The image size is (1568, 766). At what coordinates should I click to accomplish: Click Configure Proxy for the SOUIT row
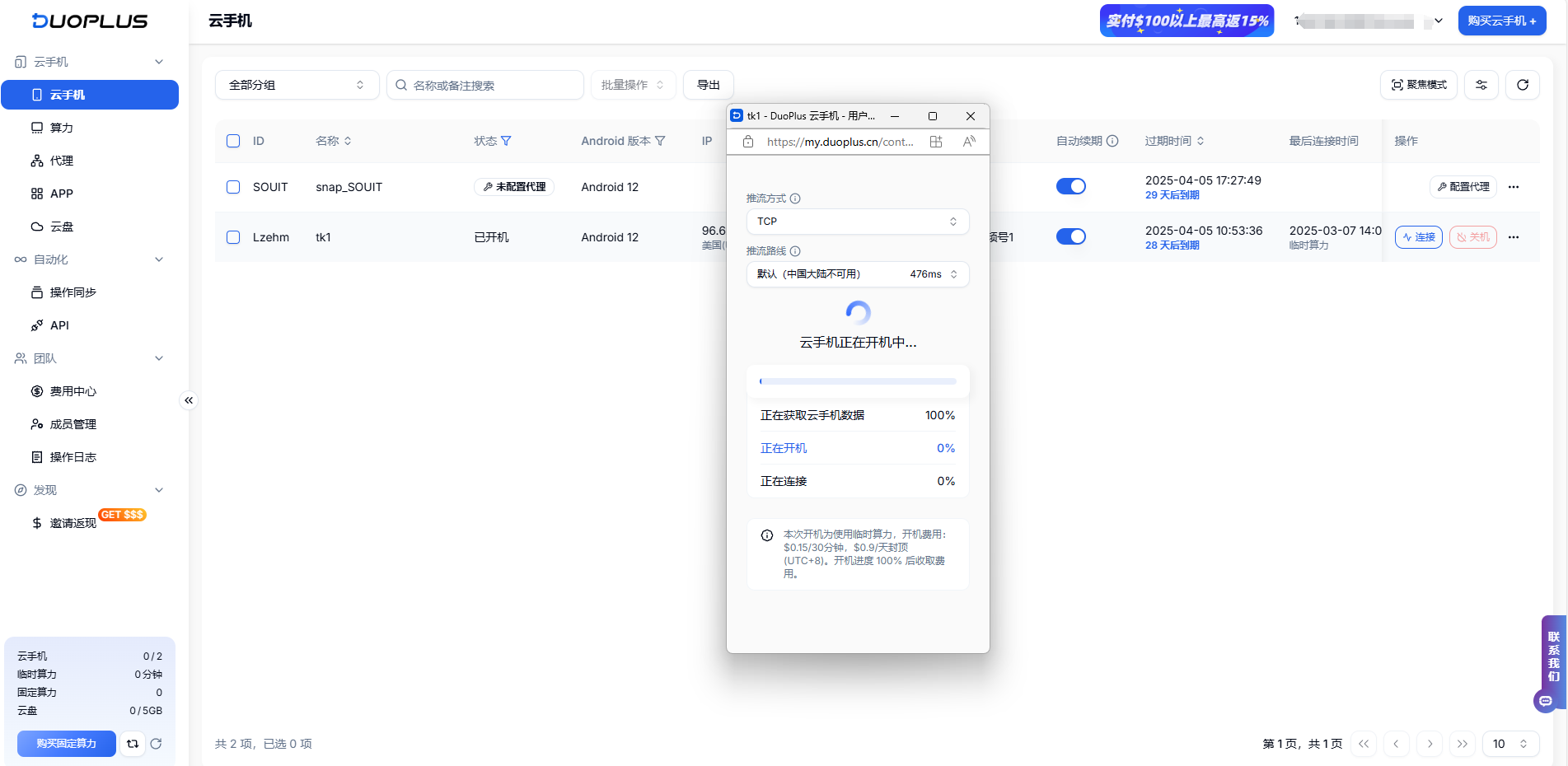pos(1463,187)
